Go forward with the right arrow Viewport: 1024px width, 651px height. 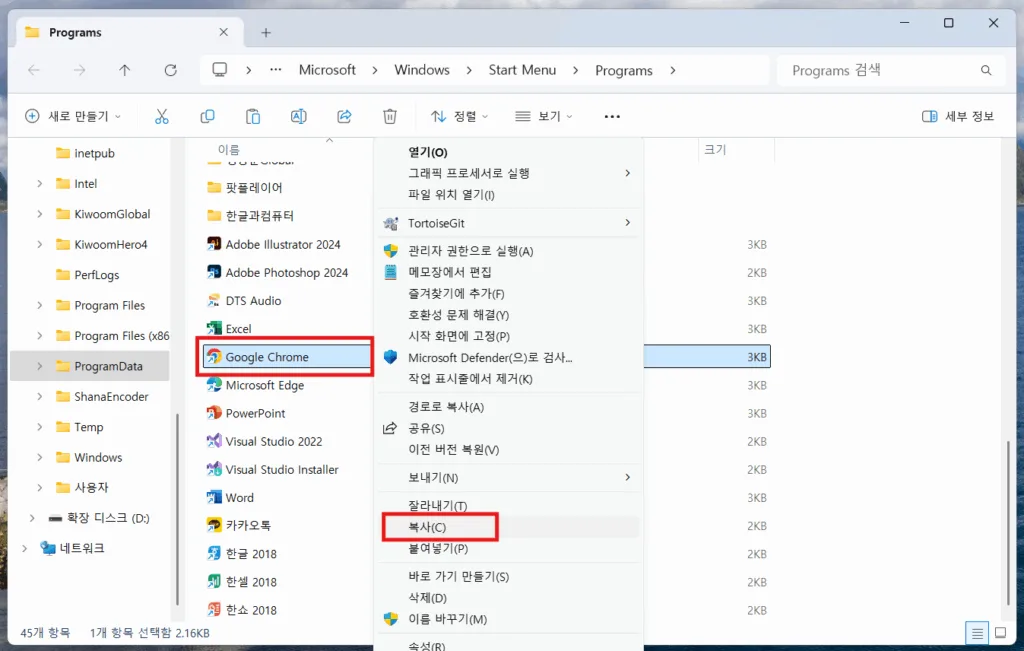pos(79,70)
